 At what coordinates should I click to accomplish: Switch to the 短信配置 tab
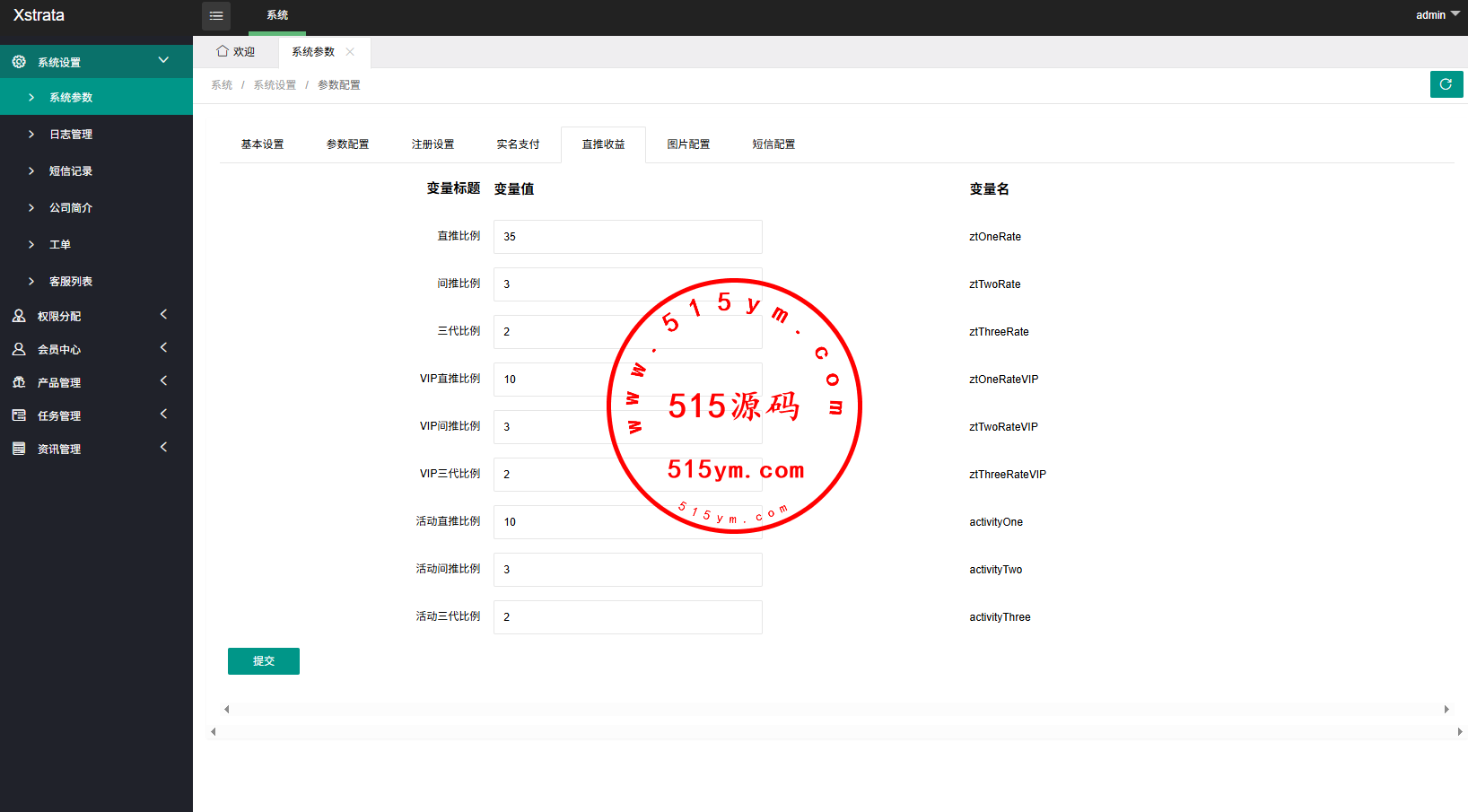(773, 144)
